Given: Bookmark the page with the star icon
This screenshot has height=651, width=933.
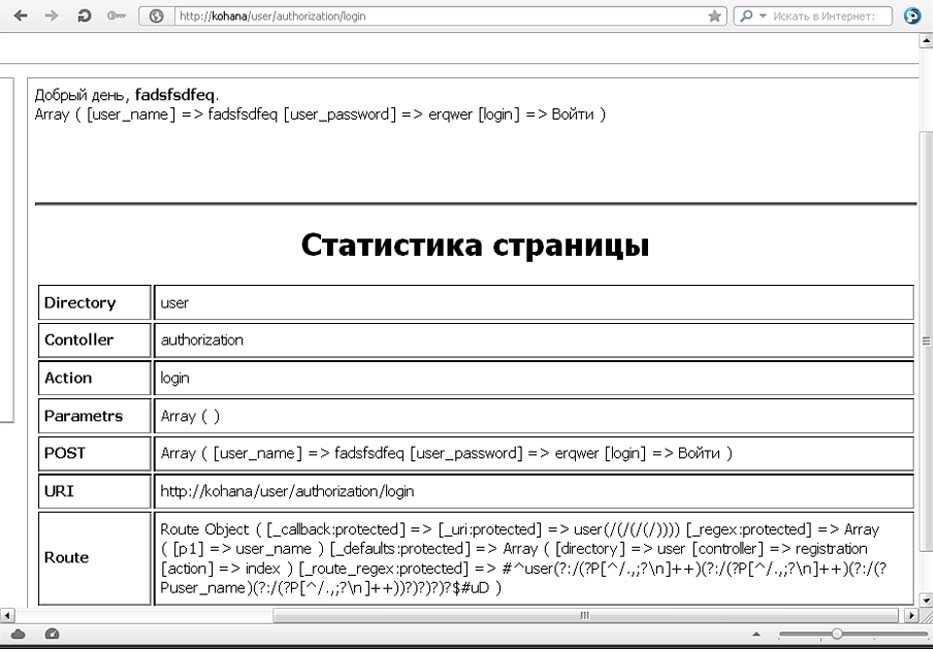Looking at the screenshot, I should [715, 16].
